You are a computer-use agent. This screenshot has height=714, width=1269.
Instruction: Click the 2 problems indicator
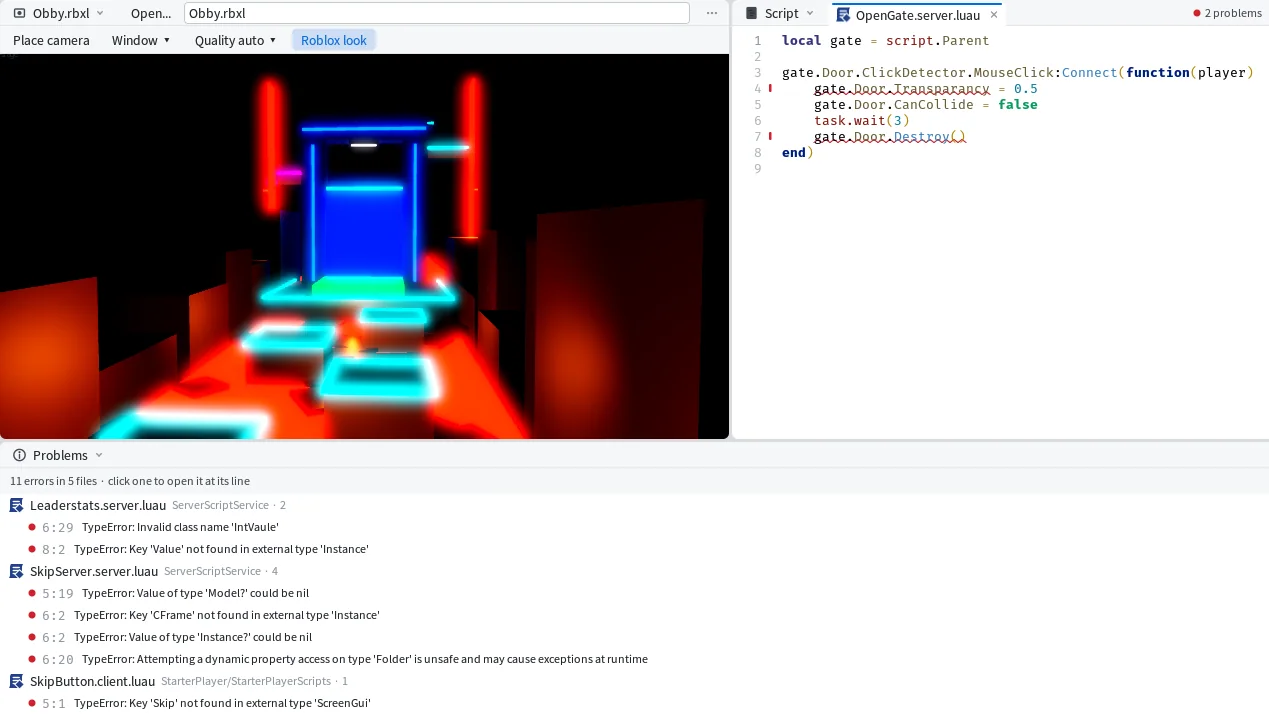(x=1227, y=13)
